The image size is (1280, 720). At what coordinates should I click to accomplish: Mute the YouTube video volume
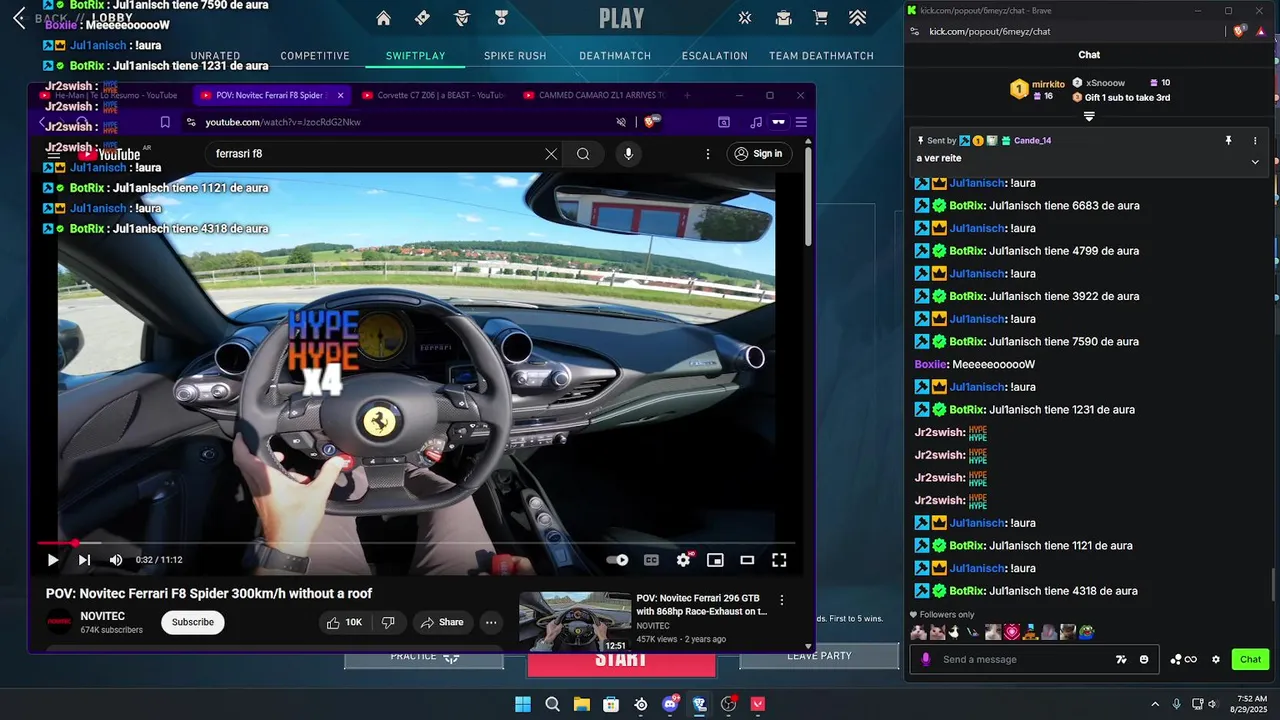[116, 560]
